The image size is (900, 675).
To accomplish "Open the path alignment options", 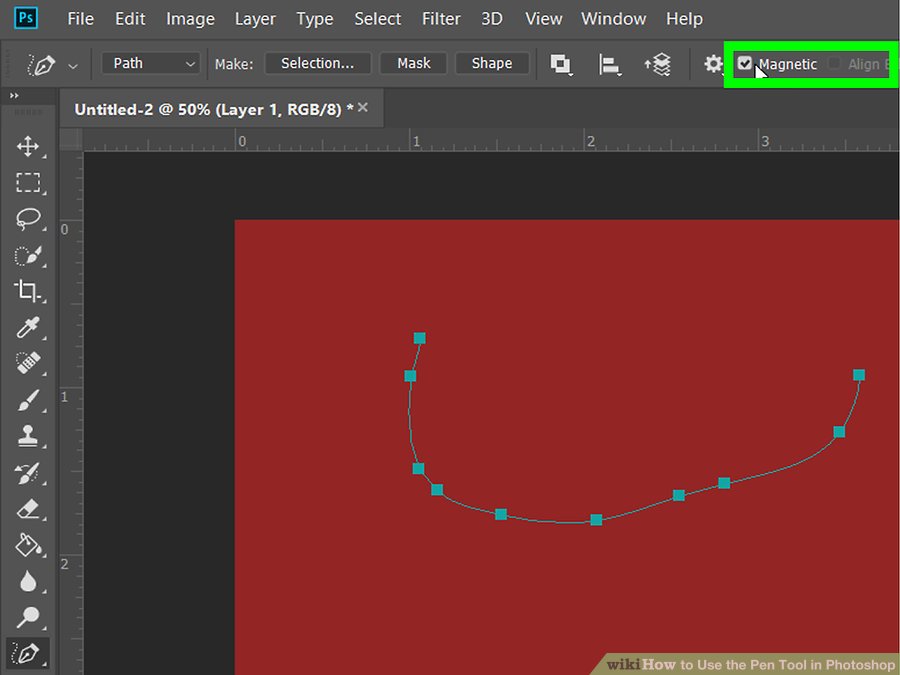I will coord(609,64).
